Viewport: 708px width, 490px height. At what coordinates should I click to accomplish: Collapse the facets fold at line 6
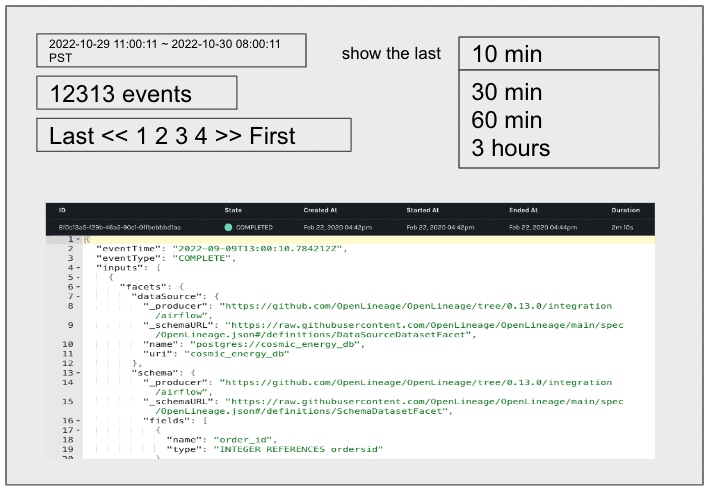click(x=78, y=287)
